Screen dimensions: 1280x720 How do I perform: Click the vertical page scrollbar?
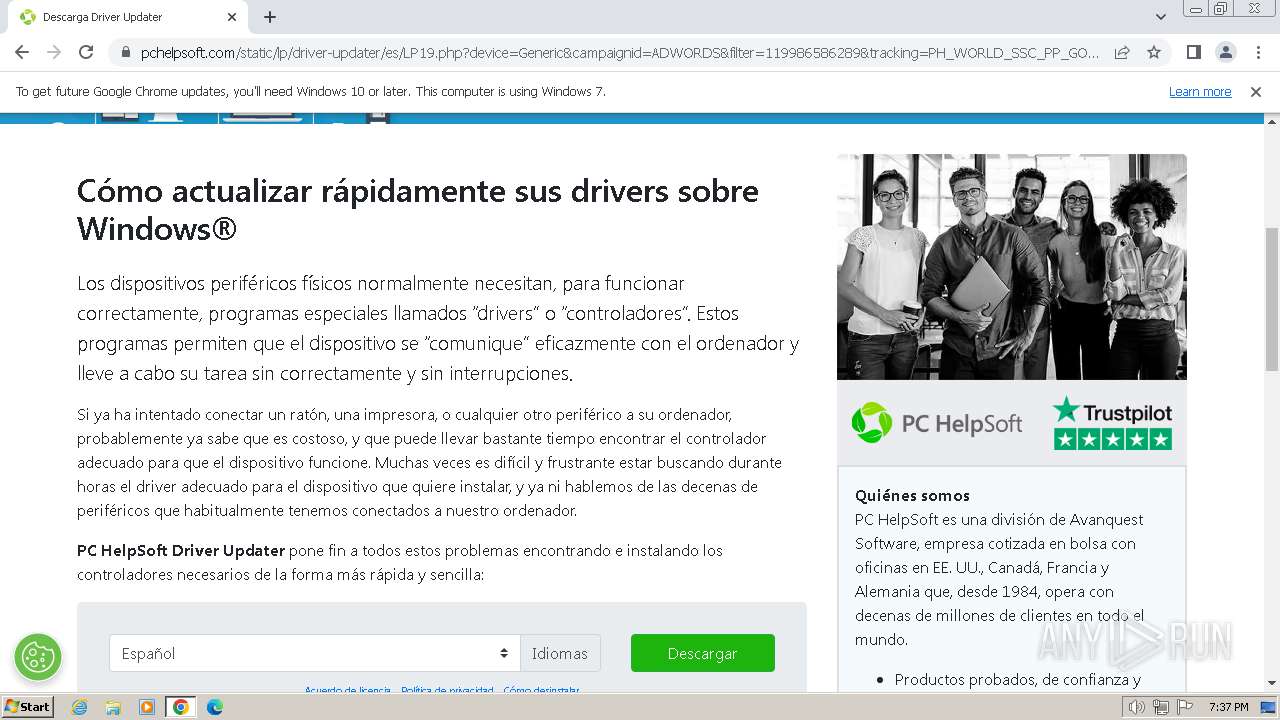tap(1272, 298)
